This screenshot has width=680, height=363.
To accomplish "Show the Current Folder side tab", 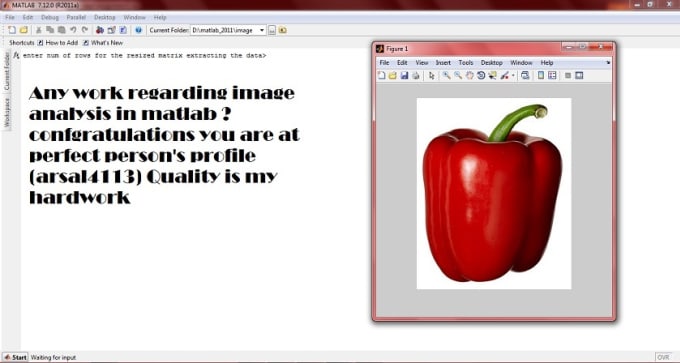I will tap(7, 70).
